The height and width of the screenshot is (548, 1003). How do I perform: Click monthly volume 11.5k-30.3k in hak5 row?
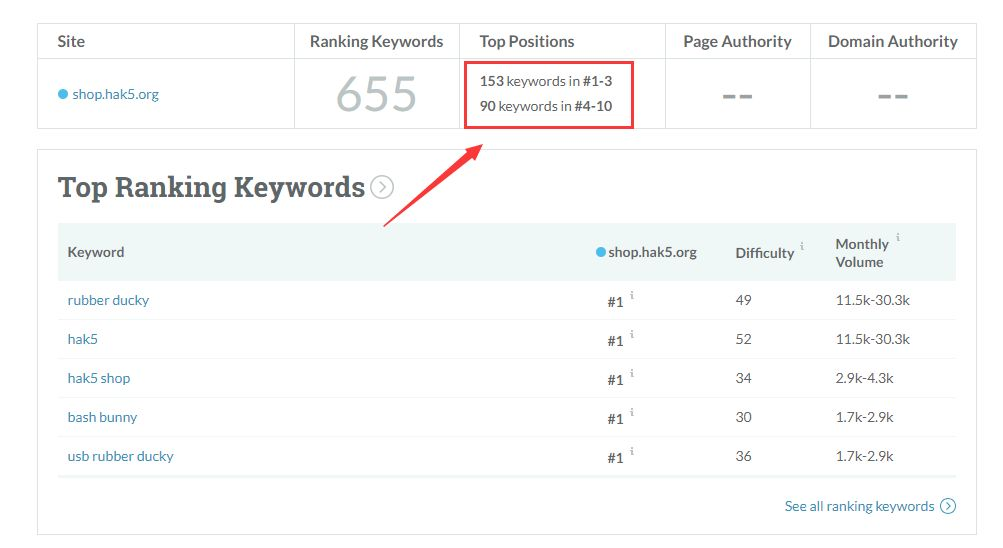pyautogui.click(x=873, y=339)
